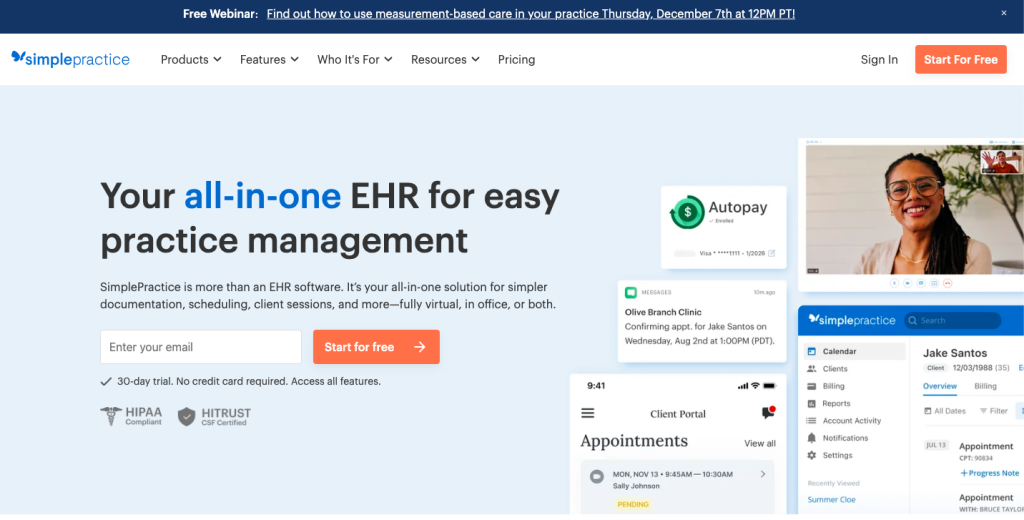The image size is (1024, 520).
Task: Click the SimplePractice logo in the header
Action: [71, 59]
